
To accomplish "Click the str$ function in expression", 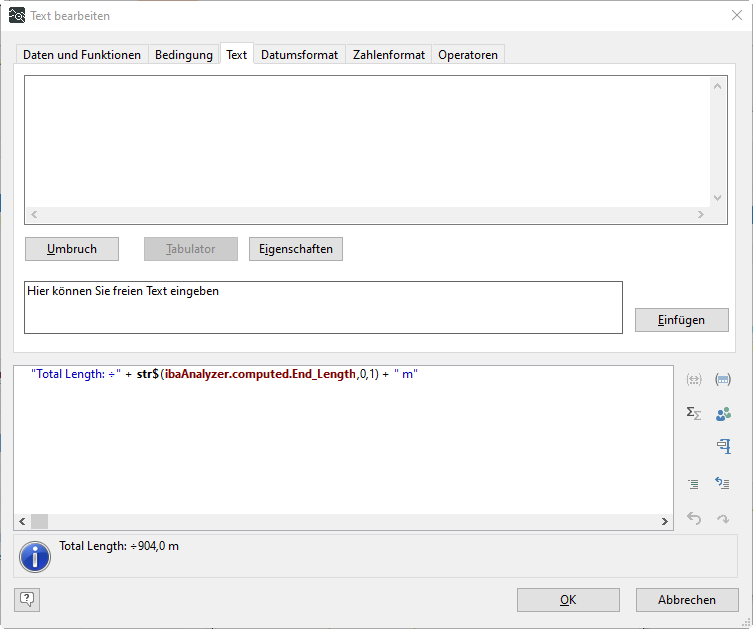I will [148, 374].
